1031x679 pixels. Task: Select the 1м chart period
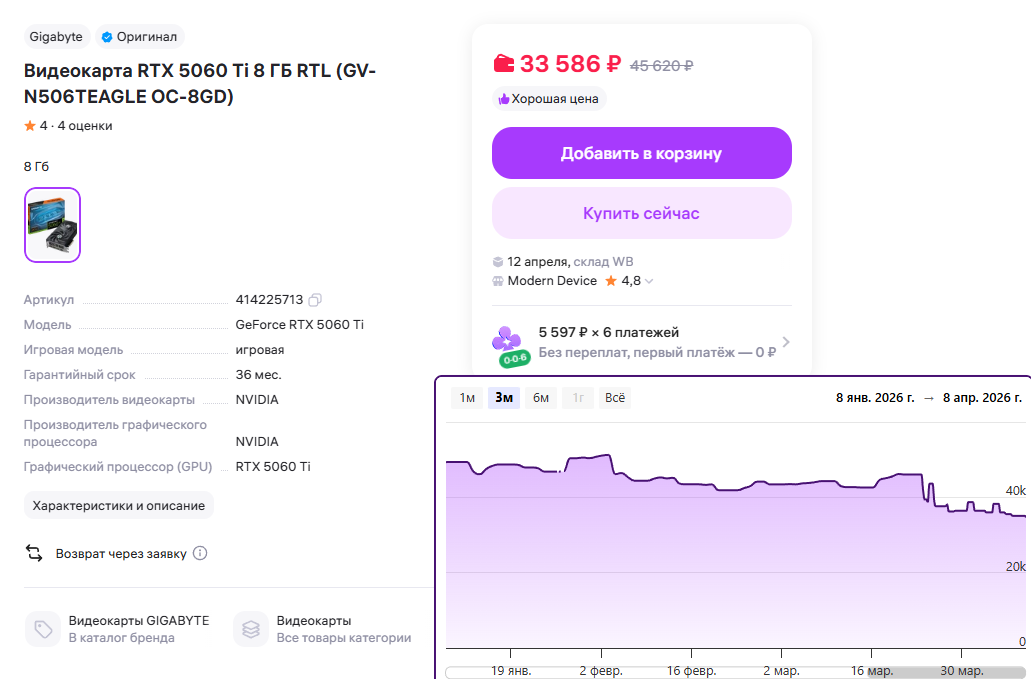pos(467,398)
